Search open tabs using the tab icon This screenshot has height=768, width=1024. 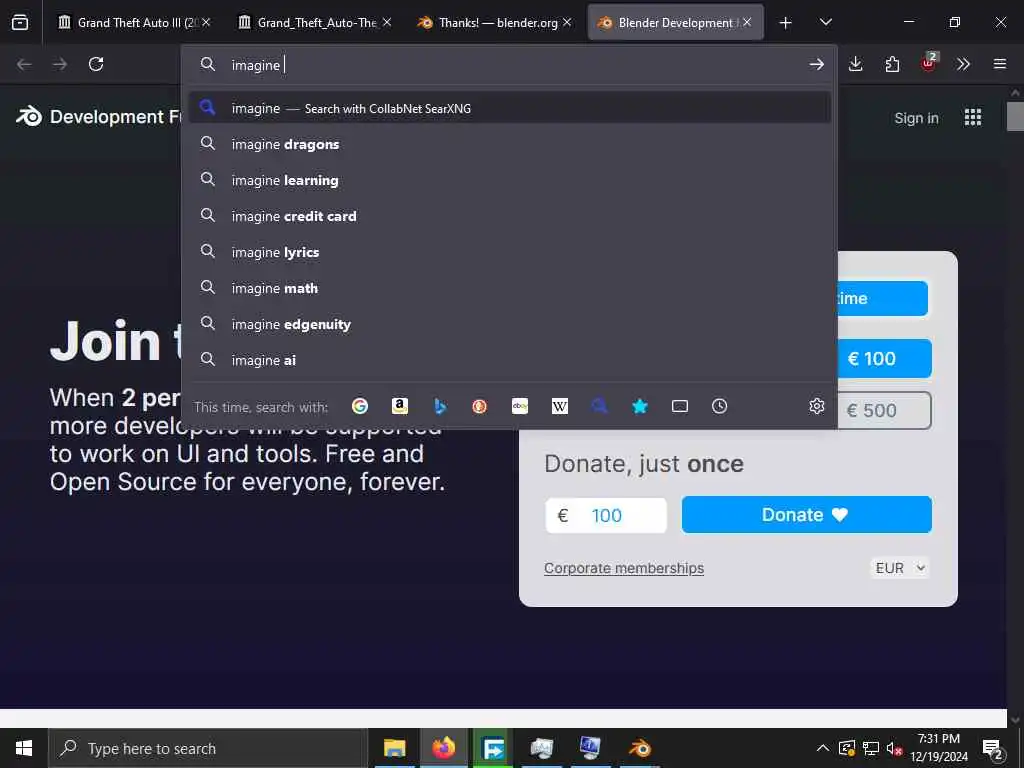pos(680,406)
